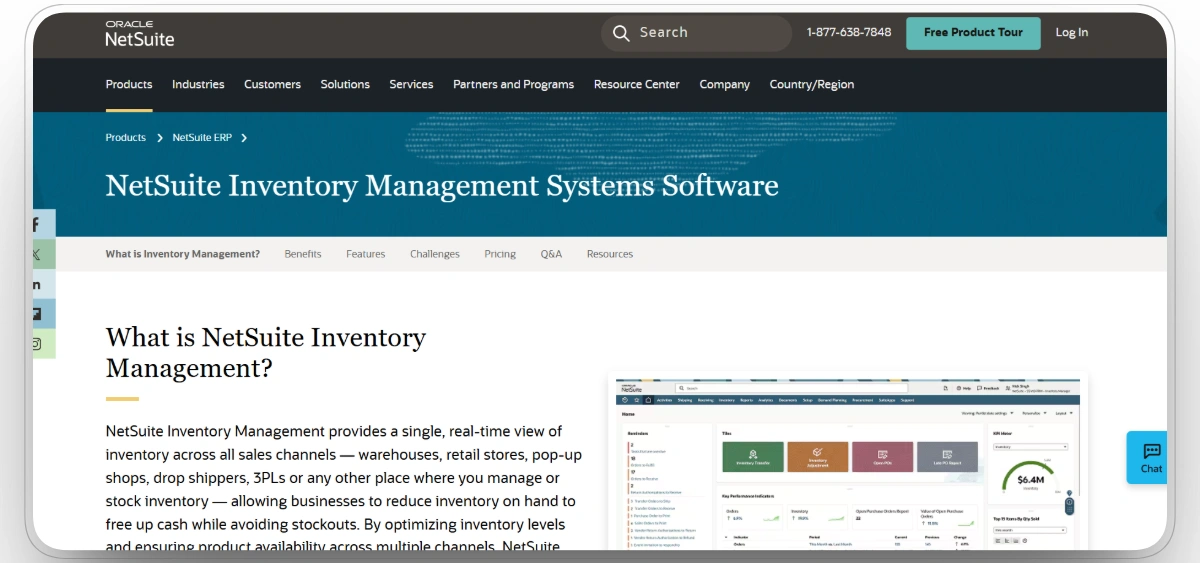Jump to the Features section
The width and height of the screenshot is (1200, 563).
click(x=366, y=254)
